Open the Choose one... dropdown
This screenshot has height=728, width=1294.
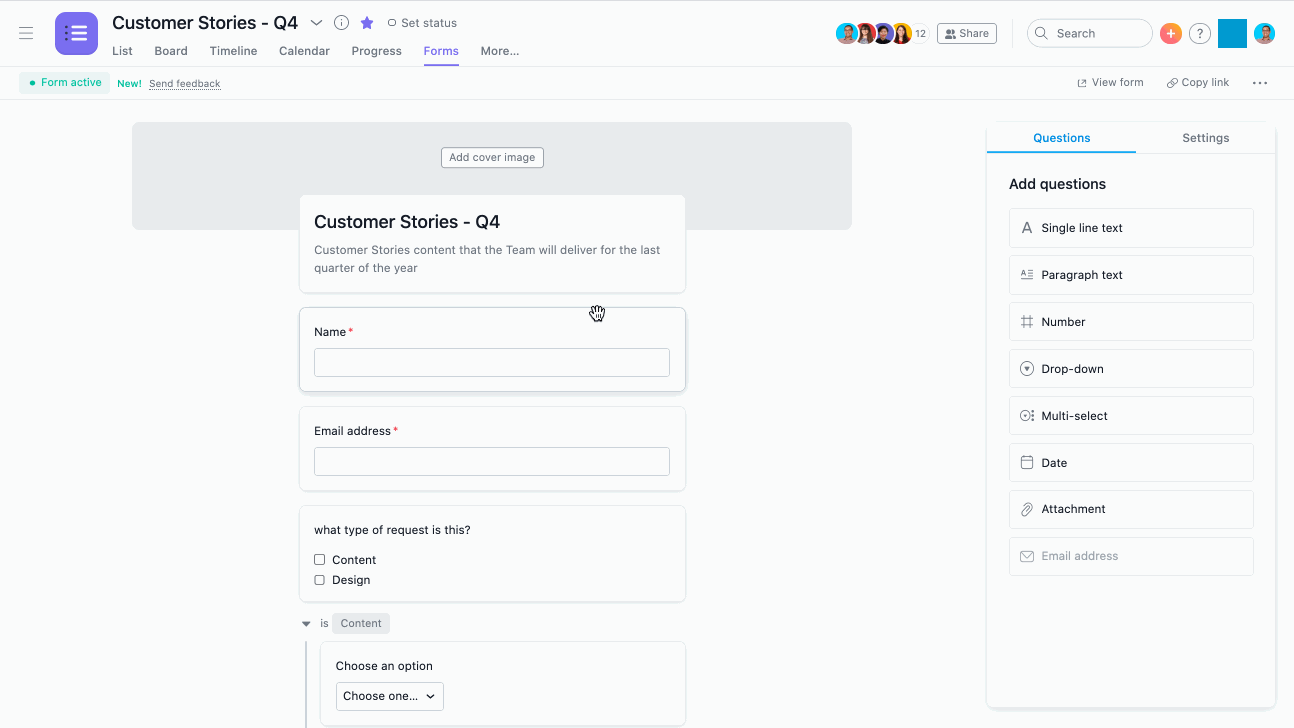click(x=389, y=696)
